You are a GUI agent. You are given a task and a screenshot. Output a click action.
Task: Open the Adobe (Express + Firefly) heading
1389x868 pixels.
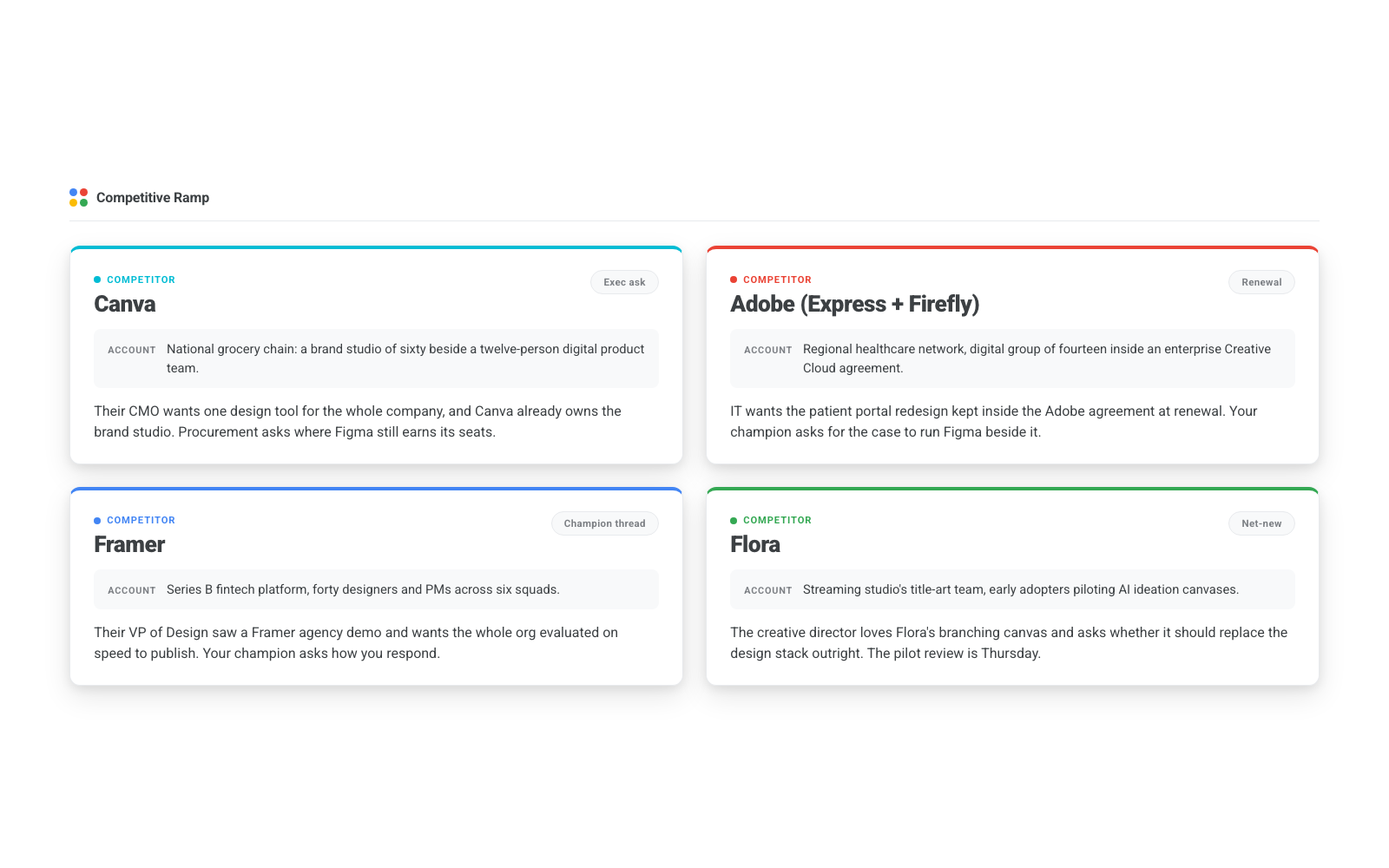point(854,304)
